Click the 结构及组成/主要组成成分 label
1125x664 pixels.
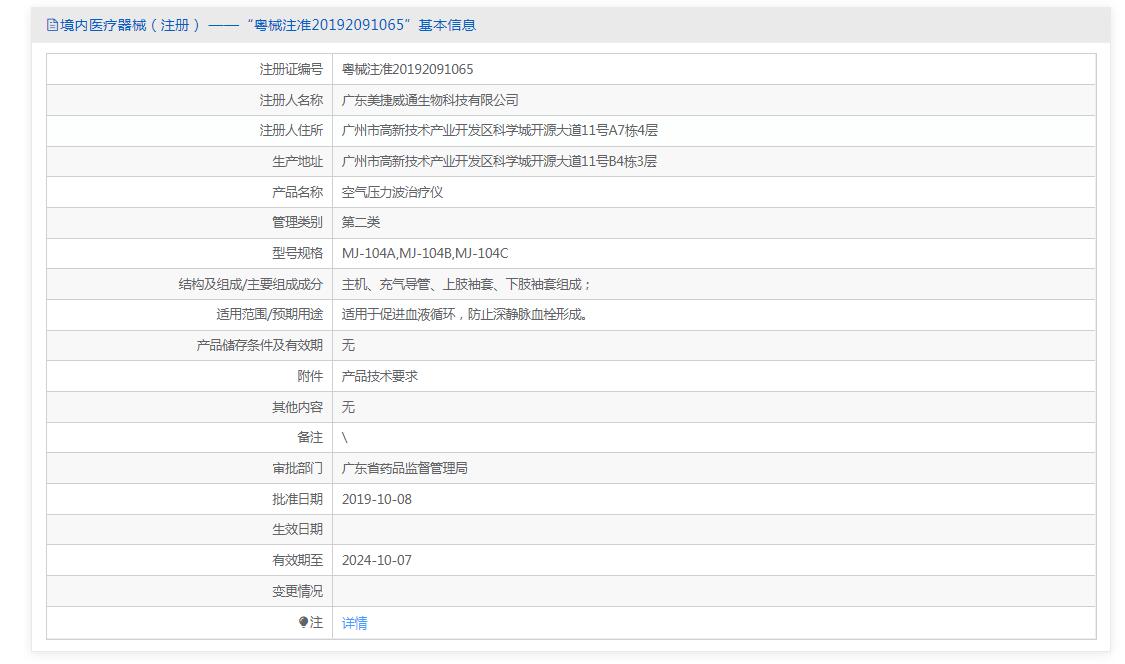coord(250,284)
